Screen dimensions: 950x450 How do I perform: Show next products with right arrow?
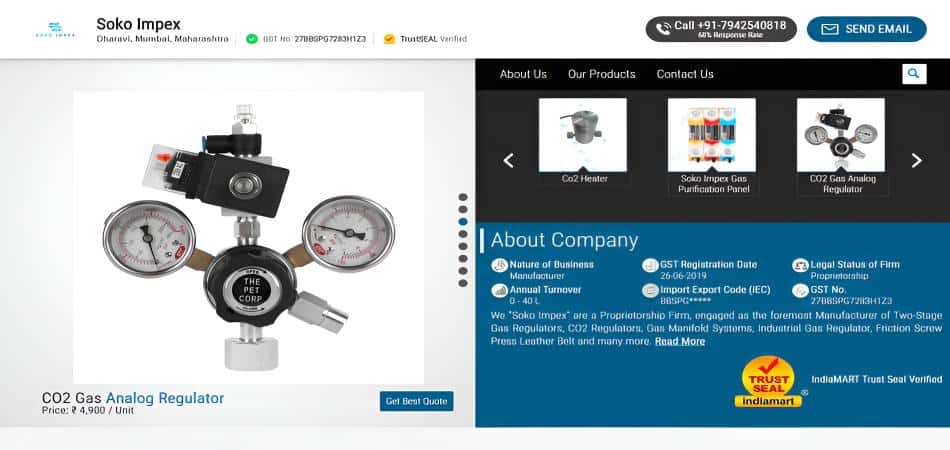pyautogui.click(x=916, y=160)
